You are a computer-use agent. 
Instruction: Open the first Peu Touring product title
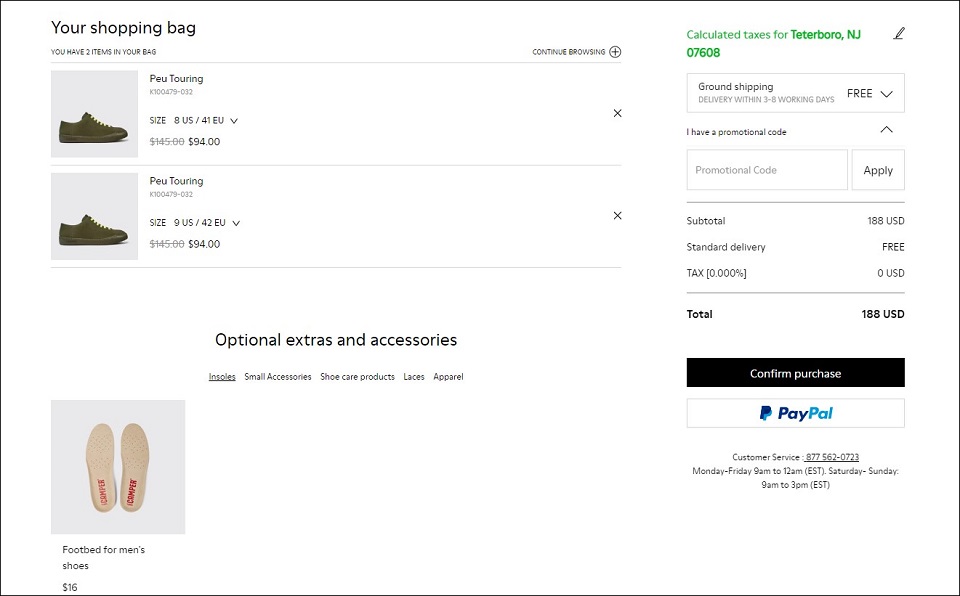[176, 78]
